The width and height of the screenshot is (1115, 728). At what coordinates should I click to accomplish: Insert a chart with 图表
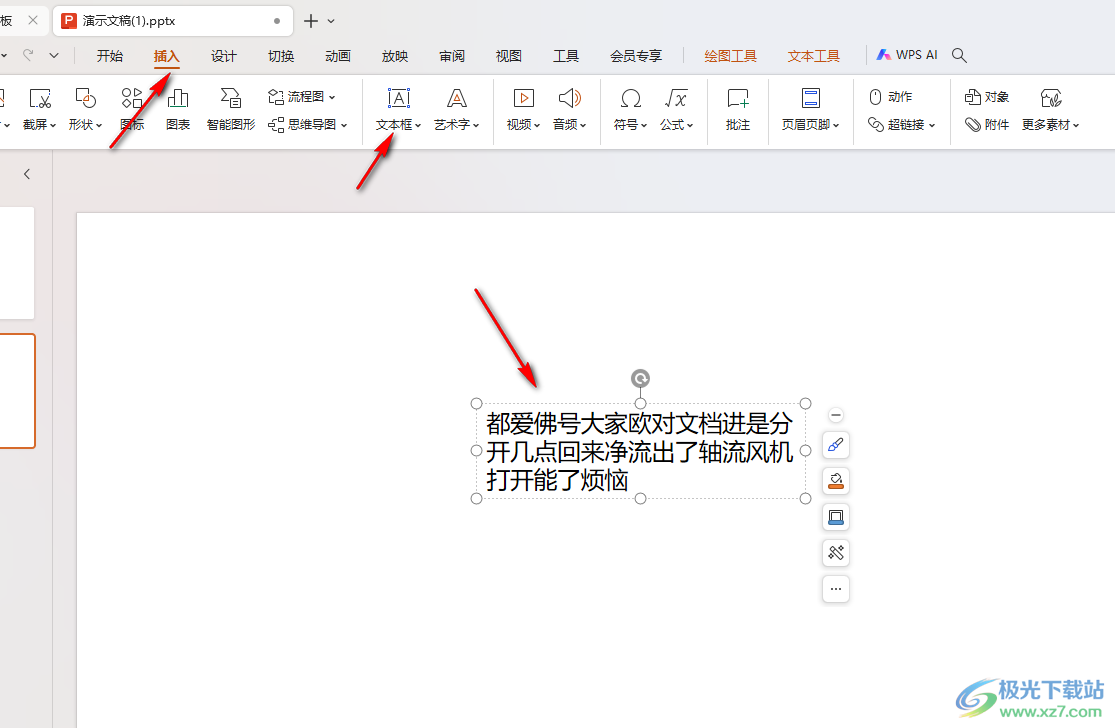178,109
